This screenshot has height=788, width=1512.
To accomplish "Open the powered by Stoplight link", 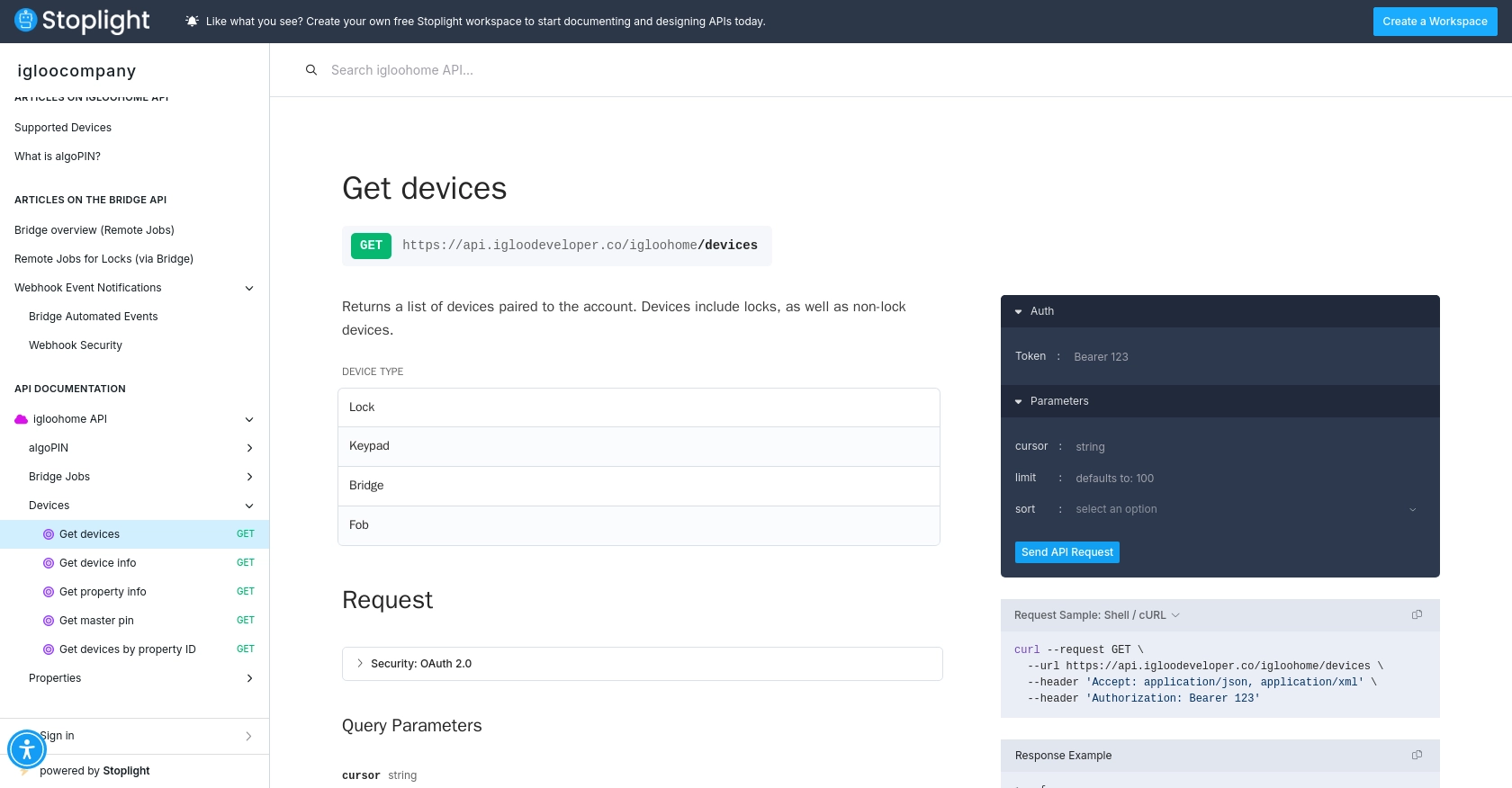I will click(x=94, y=771).
